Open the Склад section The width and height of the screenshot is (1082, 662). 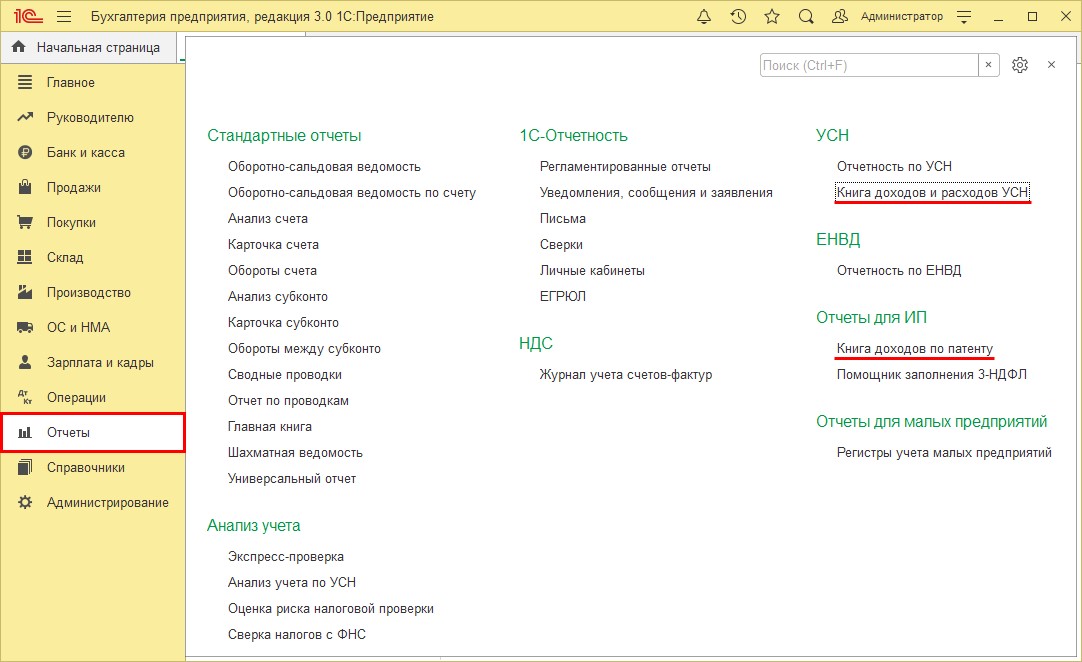(x=92, y=257)
